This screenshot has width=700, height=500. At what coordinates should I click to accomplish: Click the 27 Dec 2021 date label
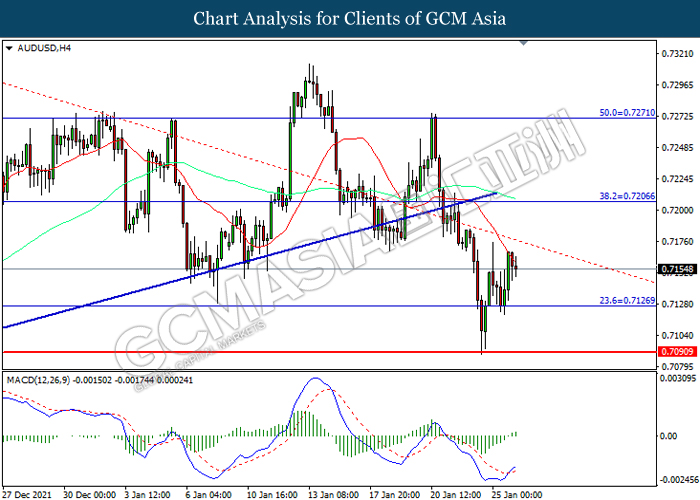click(x=27, y=495)
